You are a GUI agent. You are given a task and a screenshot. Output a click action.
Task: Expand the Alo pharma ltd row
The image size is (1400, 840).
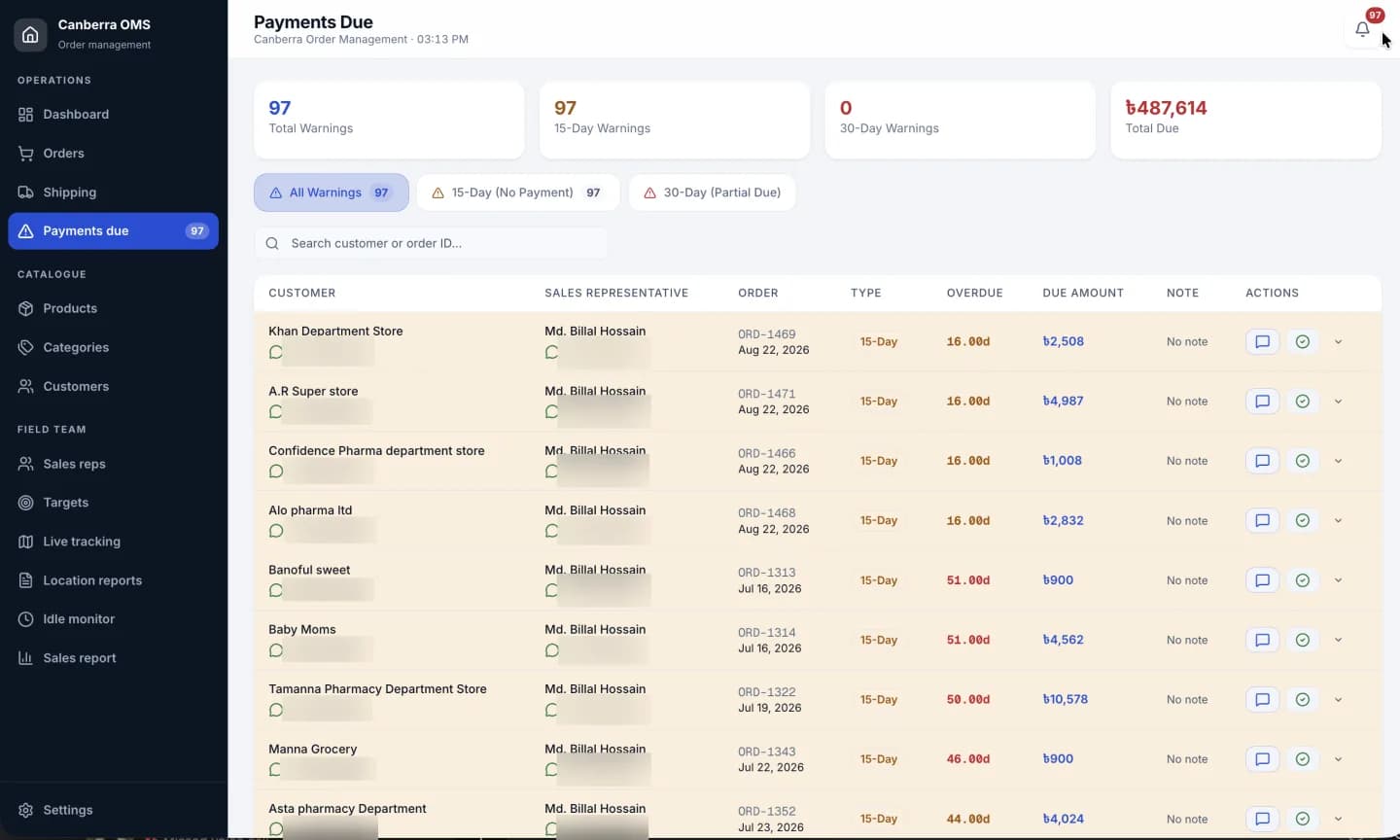pyautogui.click(x=1338, y=520)
